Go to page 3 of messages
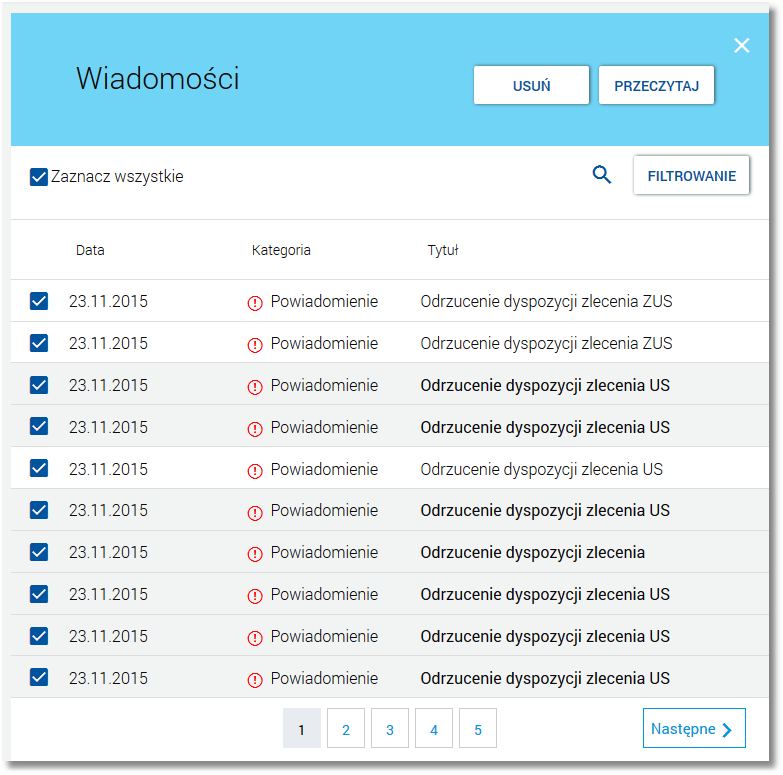The width and height of the screenshot is (783, 775). pos(390,728)
